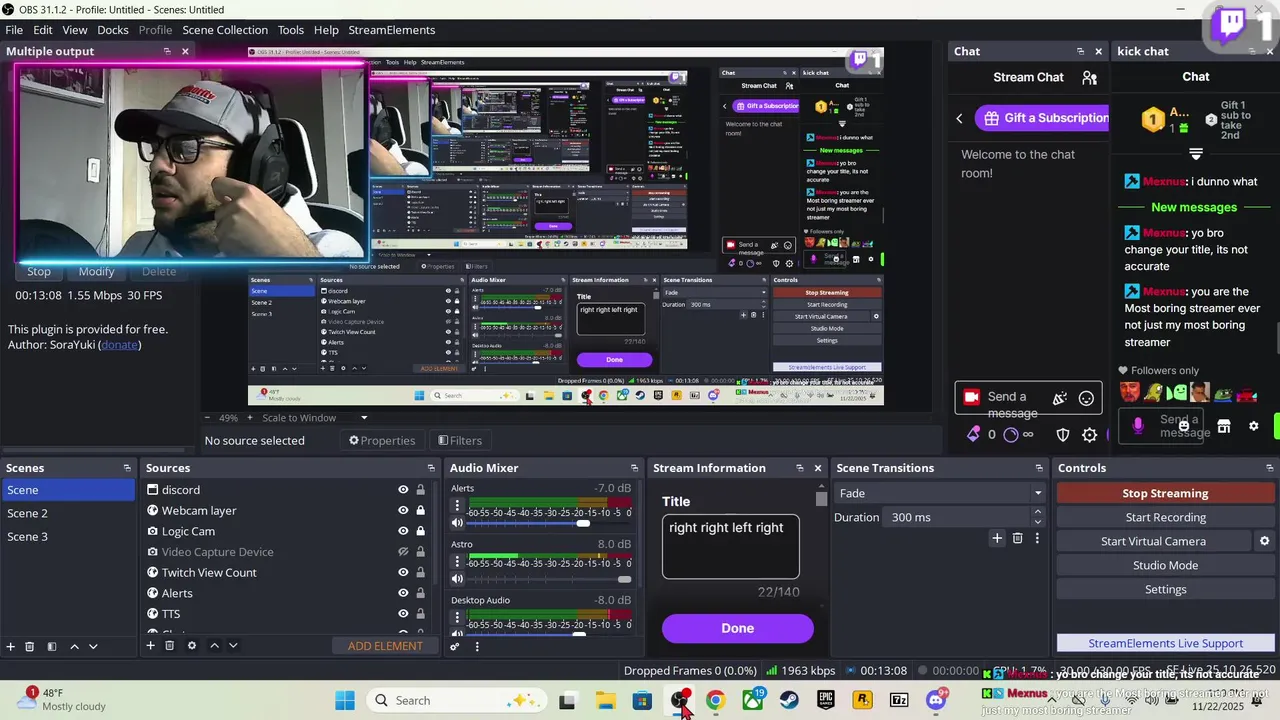Hide the discord source with its eye icon

pos(403,490)
